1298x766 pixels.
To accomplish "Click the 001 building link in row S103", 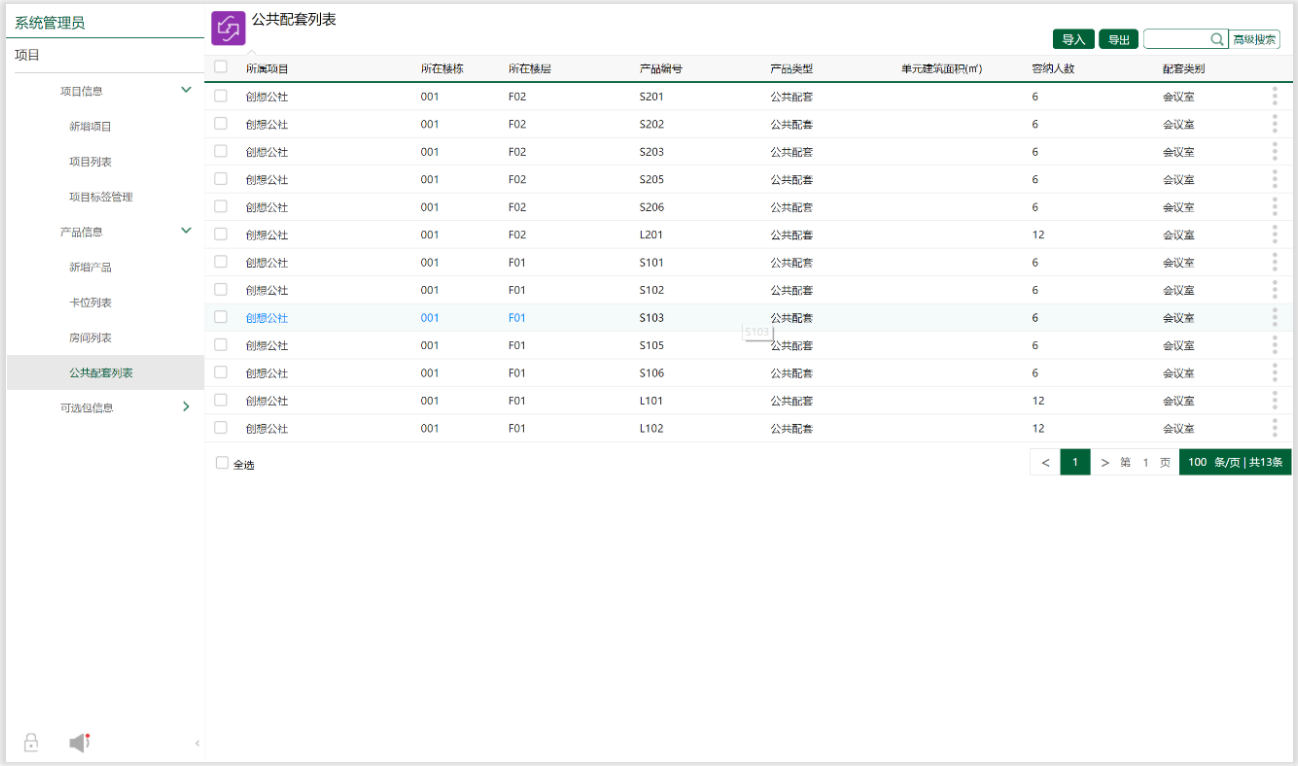I will click(x=429, y=318).
